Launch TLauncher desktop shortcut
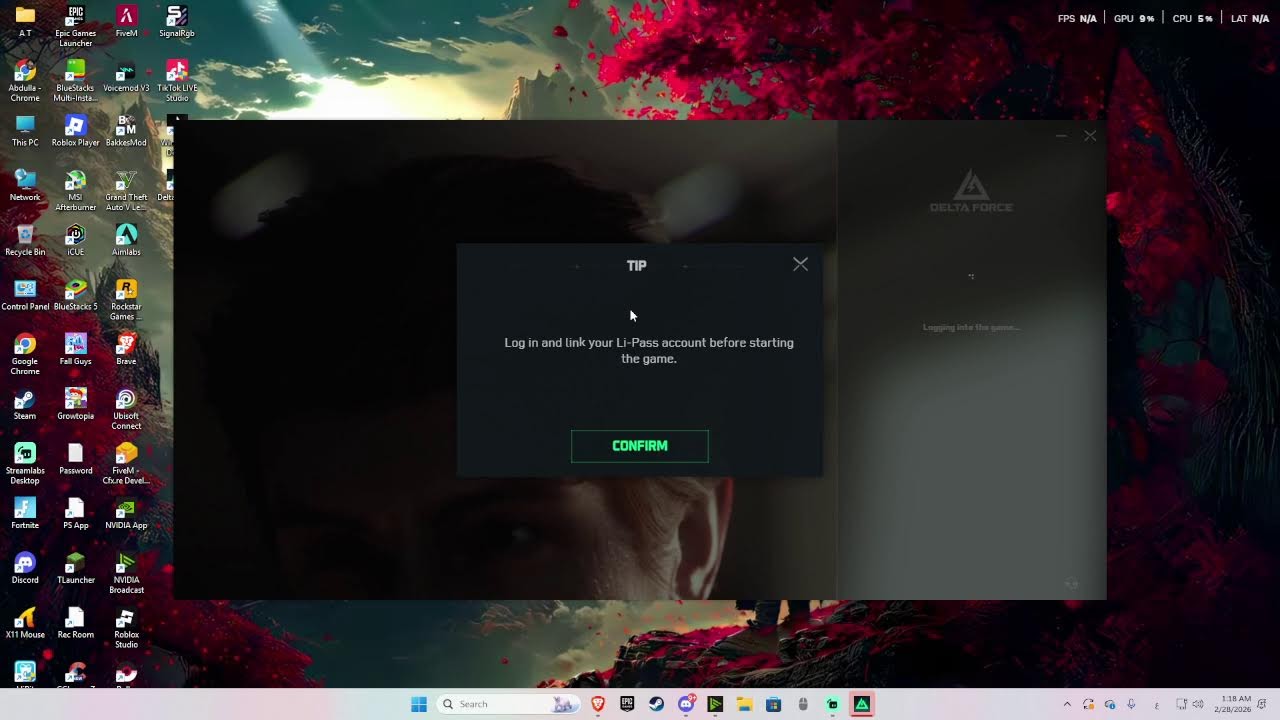This screenshot has height=720, width=1280. pos(75,568)
